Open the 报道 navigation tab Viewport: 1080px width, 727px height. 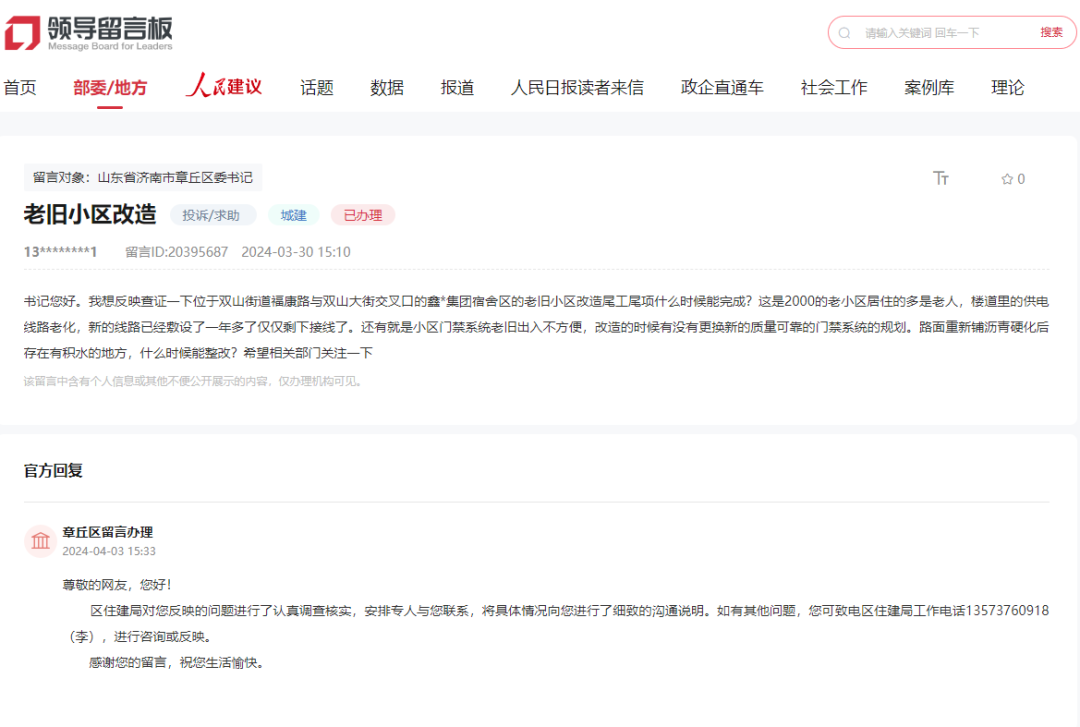pos(457,88)
